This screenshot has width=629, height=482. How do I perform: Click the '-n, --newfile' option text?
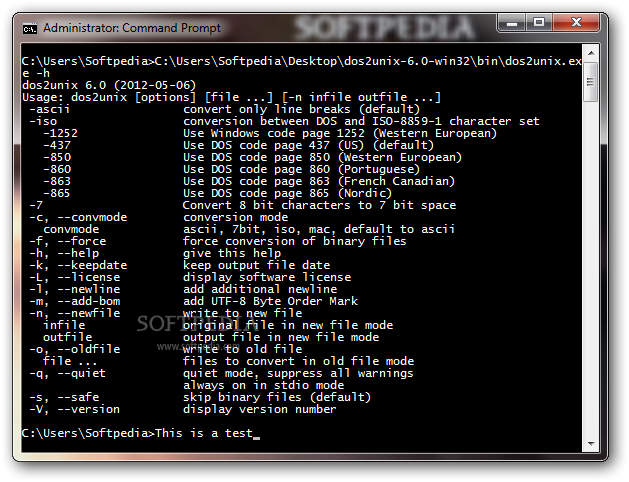click(x=75, y=313)
